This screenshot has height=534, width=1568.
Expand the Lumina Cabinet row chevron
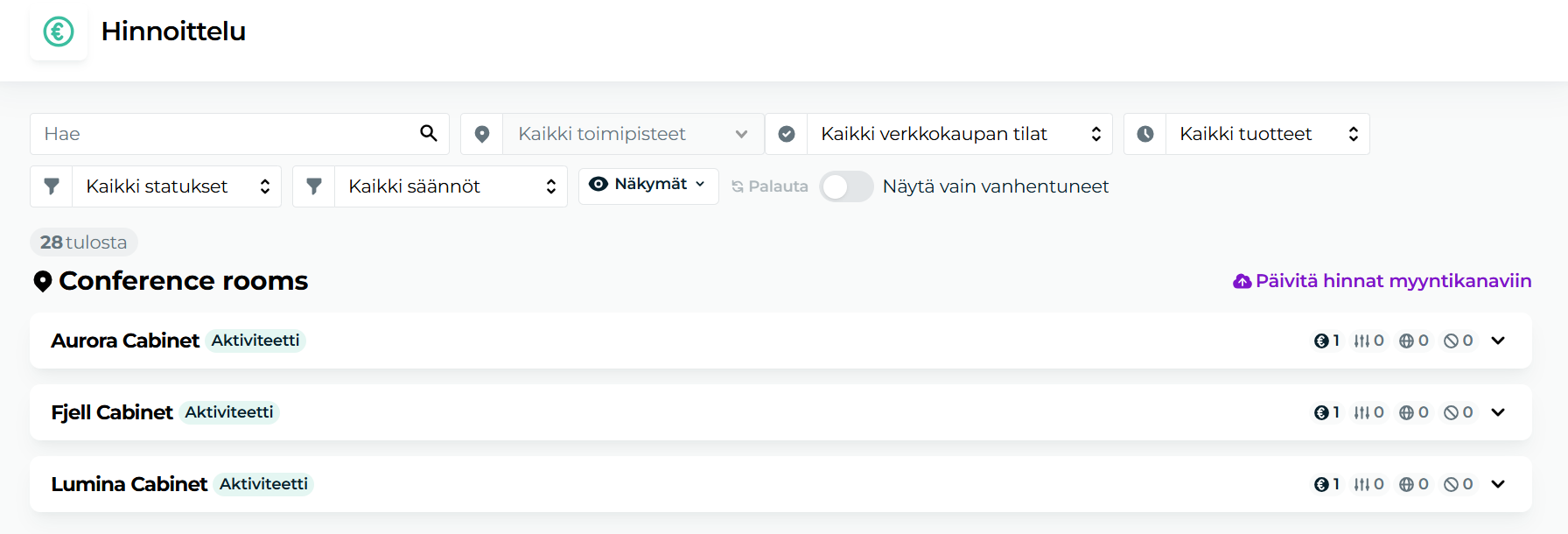pos(1498,484)
